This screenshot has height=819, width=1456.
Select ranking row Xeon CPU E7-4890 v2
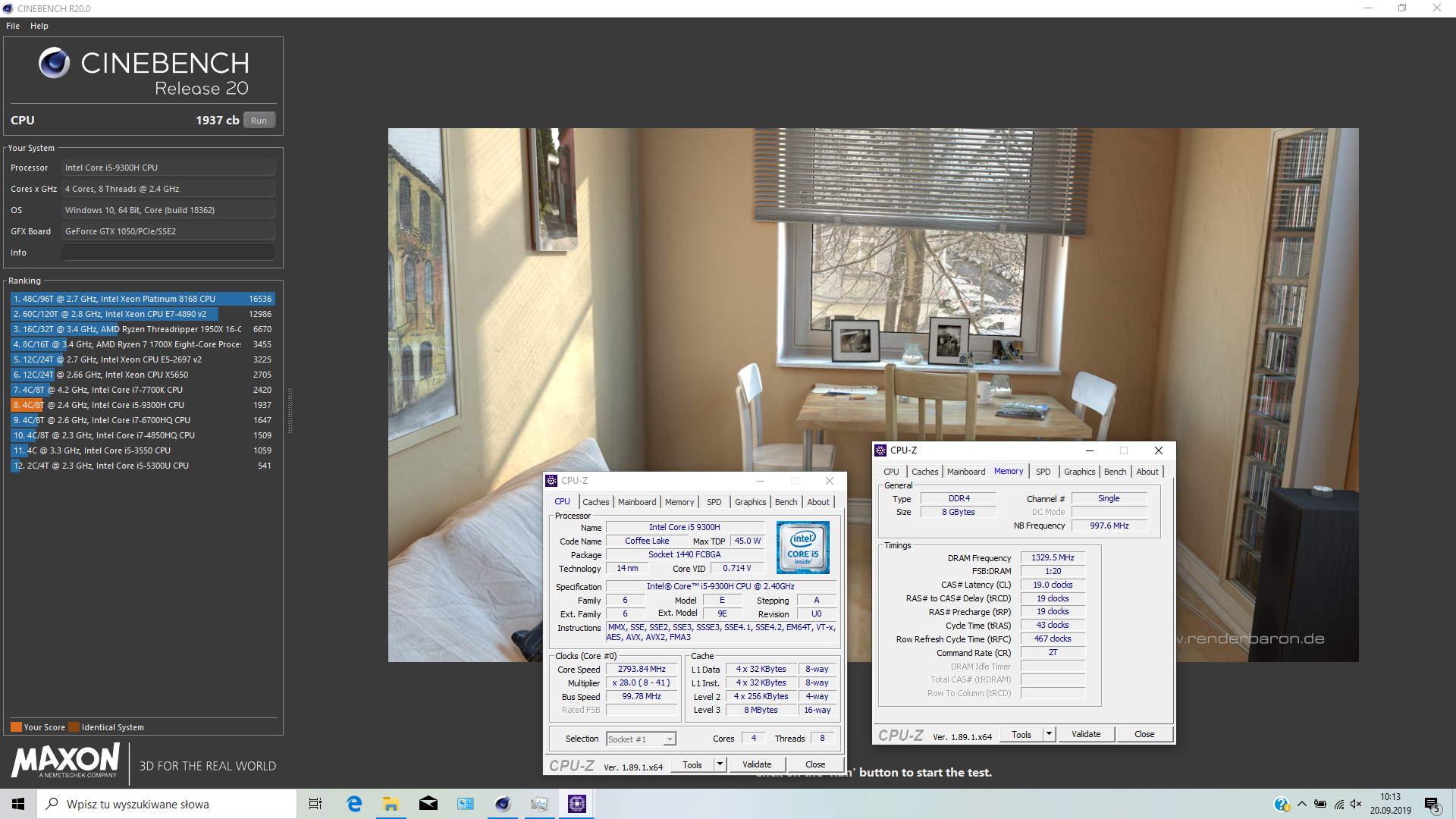(143, 314)
